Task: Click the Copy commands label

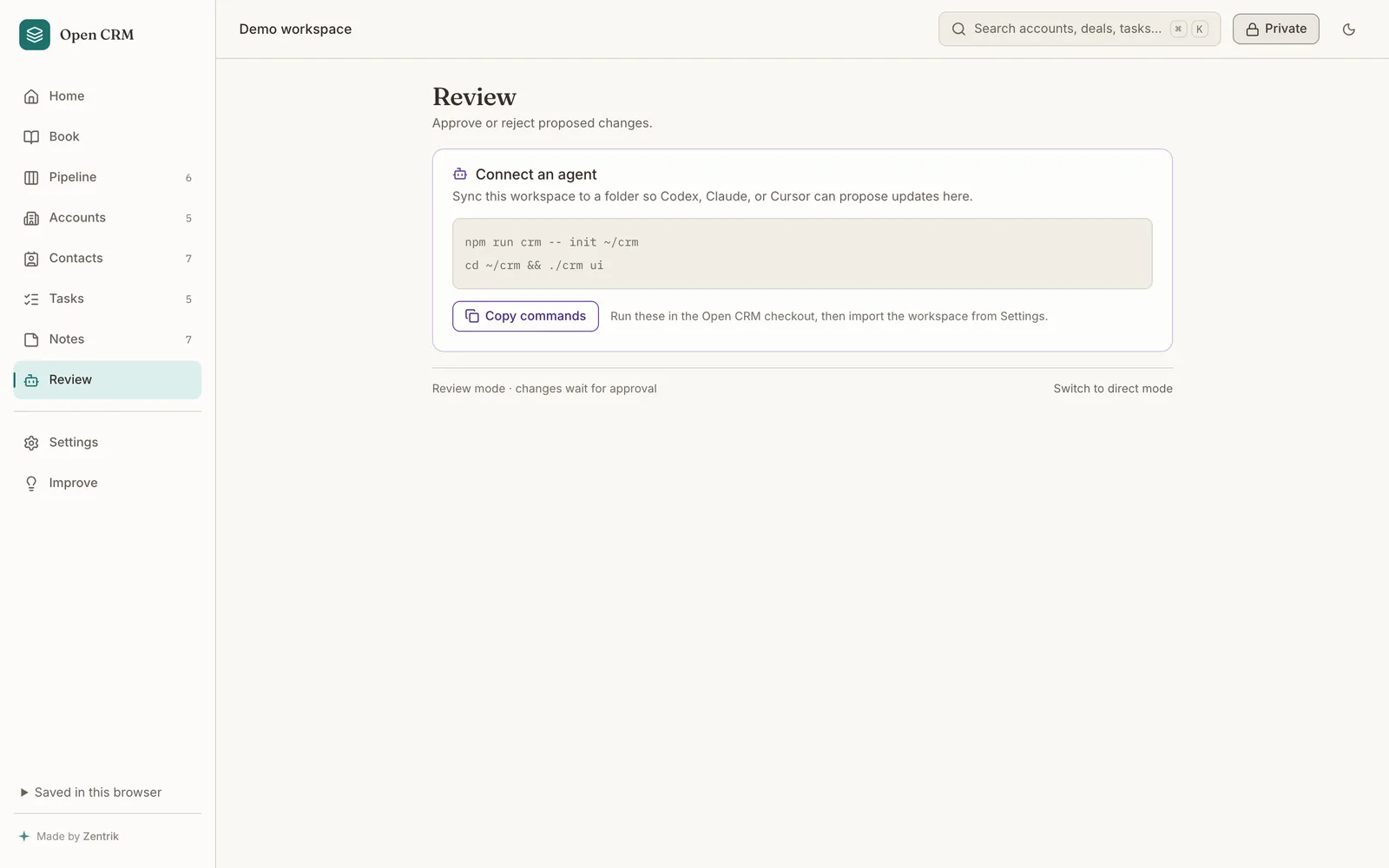Action: [x=536, y=316]
